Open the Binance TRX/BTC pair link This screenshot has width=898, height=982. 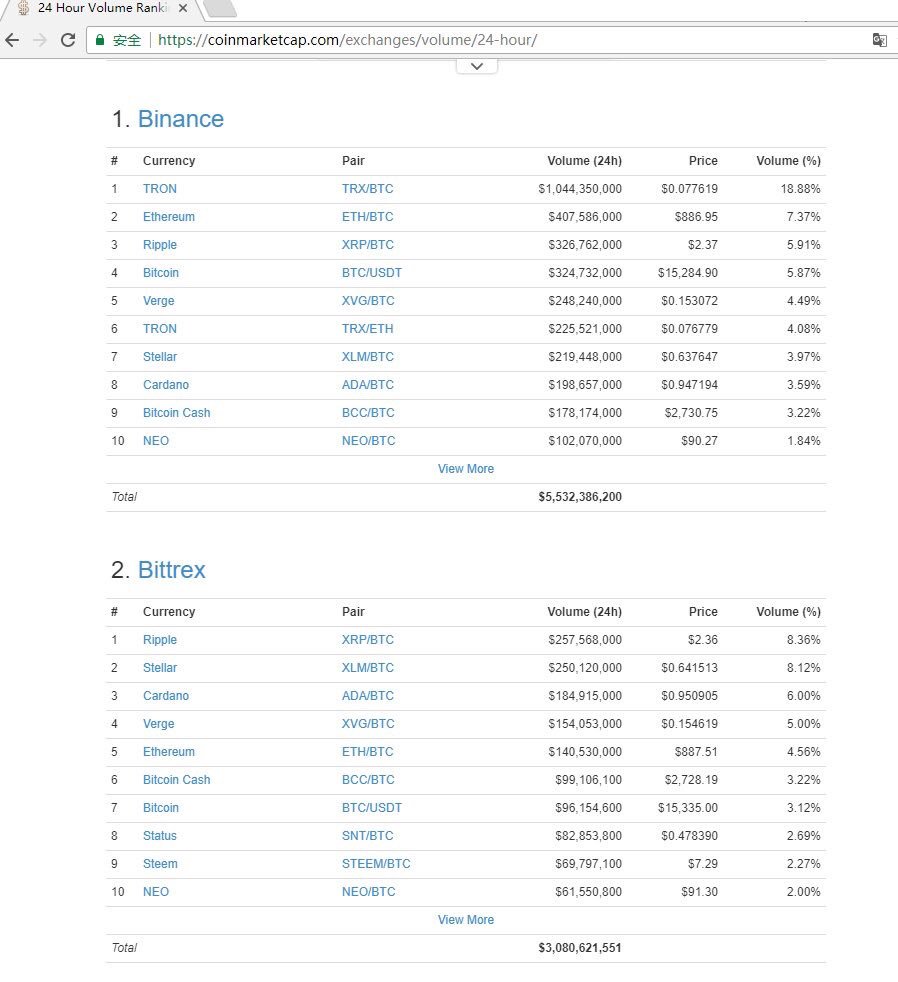368,189
